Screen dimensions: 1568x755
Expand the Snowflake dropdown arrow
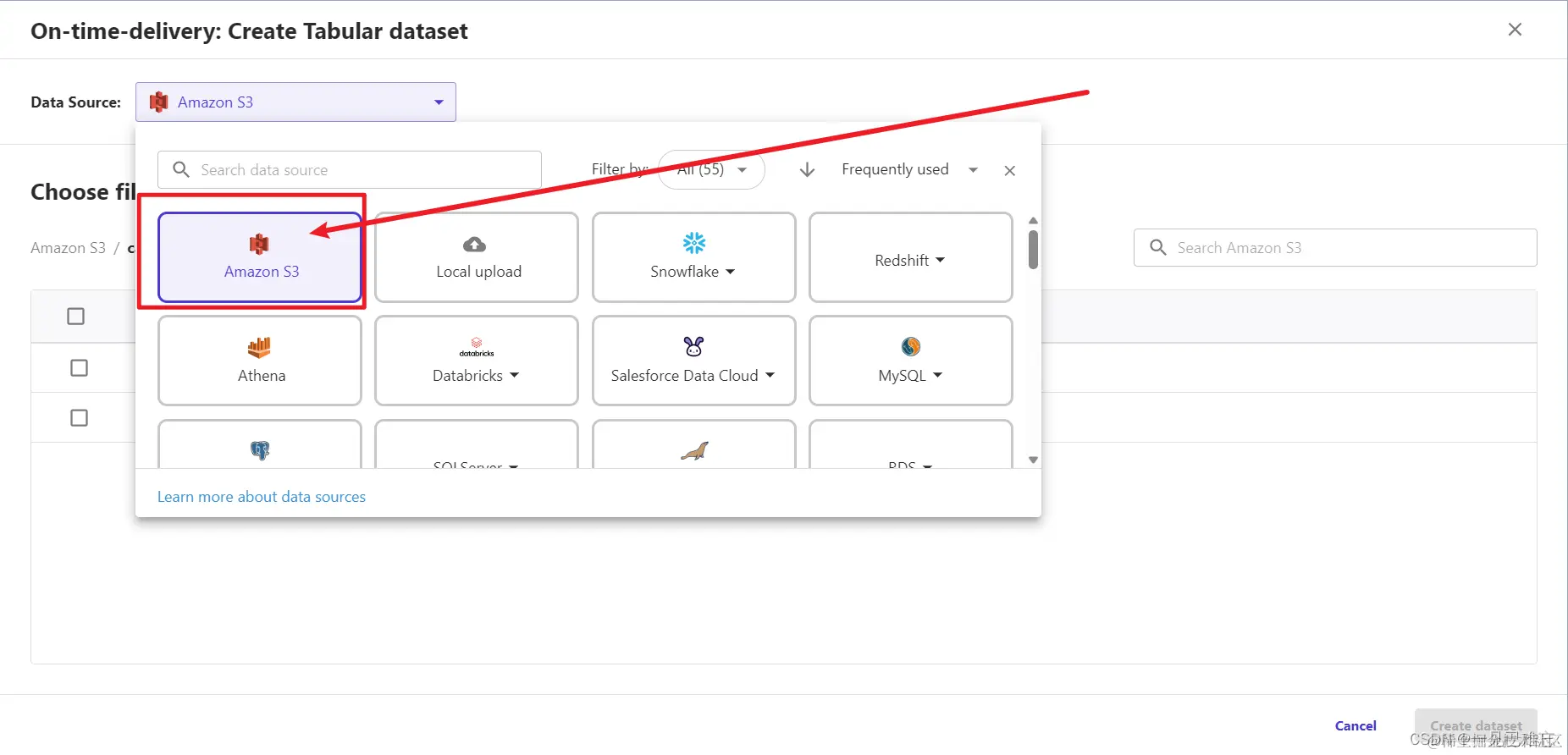(x=730, y=272)
